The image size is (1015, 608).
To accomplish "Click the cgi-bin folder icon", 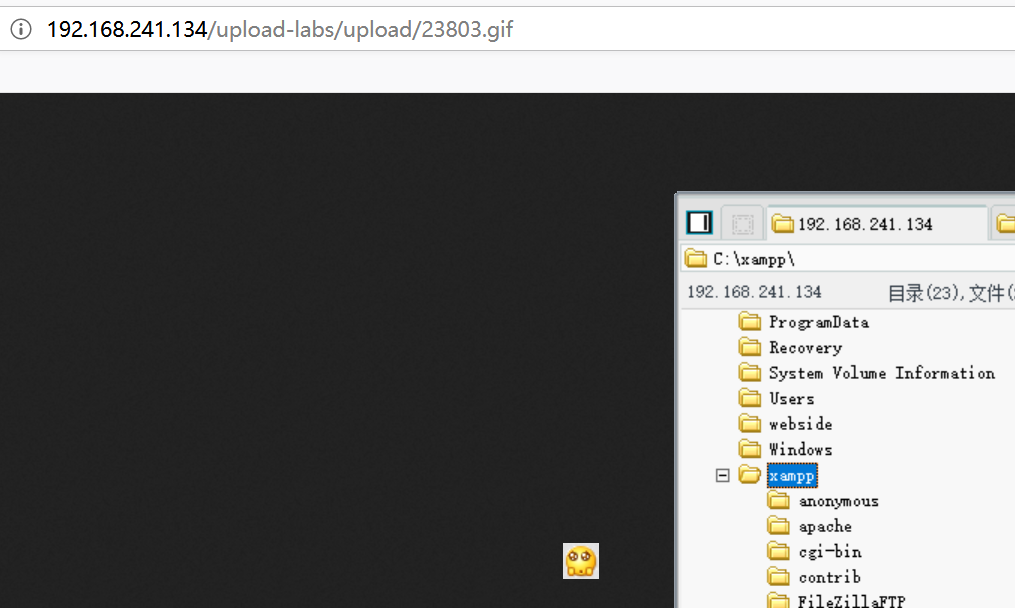I will coord(779,551).
